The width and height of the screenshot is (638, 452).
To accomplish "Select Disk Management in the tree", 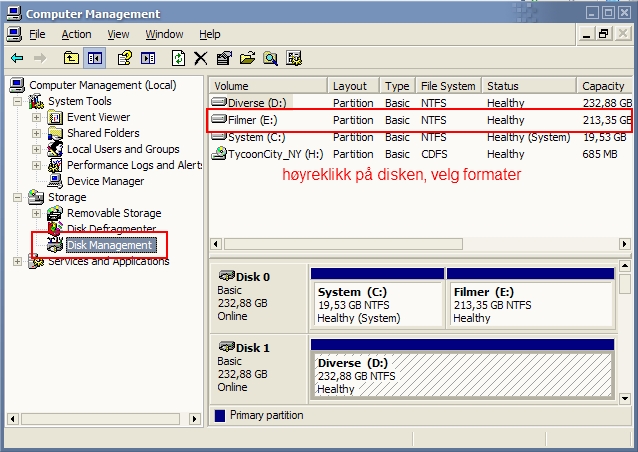I will [109, 245].
